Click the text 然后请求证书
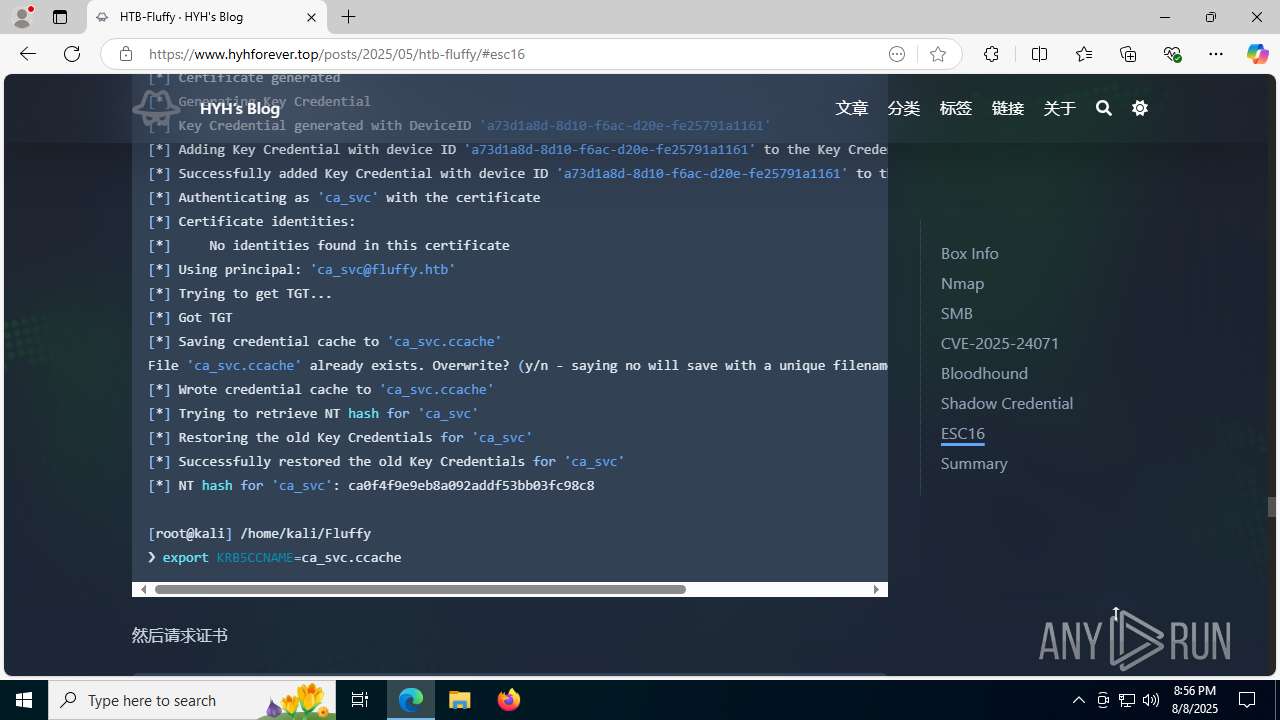This screenshot has width=1280, height=720. point(180,635)
